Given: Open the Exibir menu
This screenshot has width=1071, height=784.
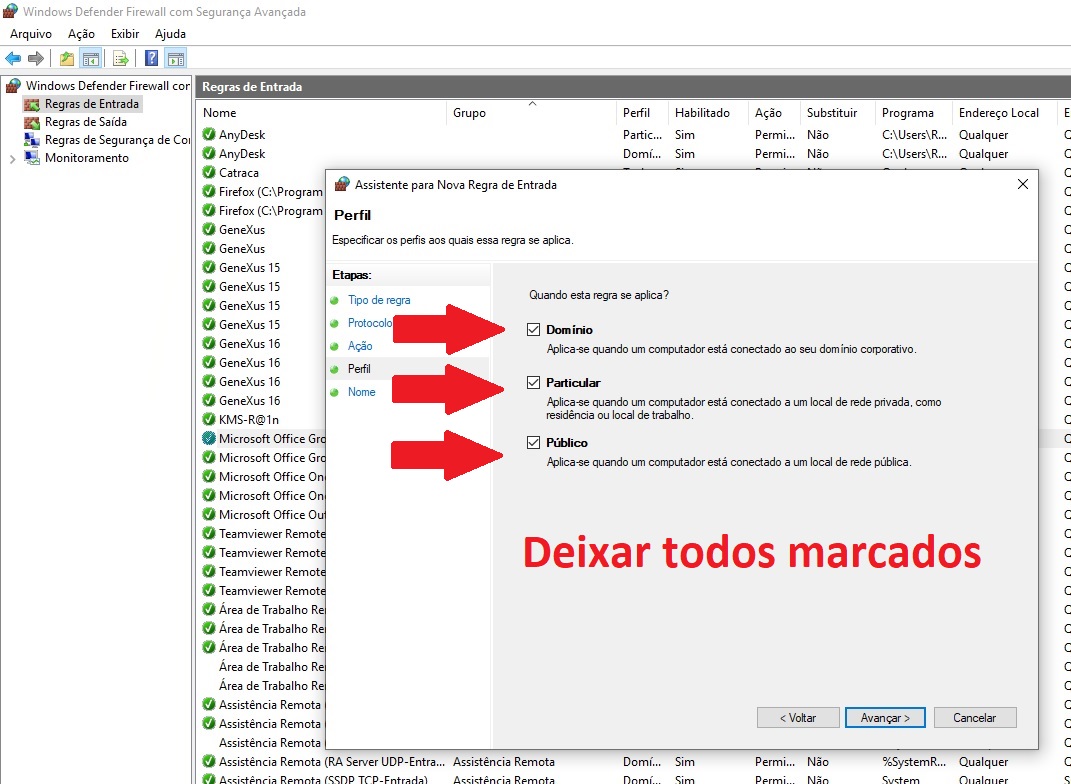Looking at the screenshot, I should point(125,33).
